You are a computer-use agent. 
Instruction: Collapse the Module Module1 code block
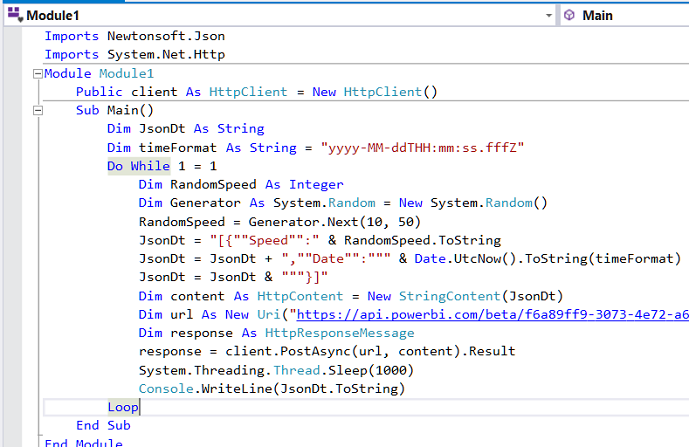tap(37, 74)
